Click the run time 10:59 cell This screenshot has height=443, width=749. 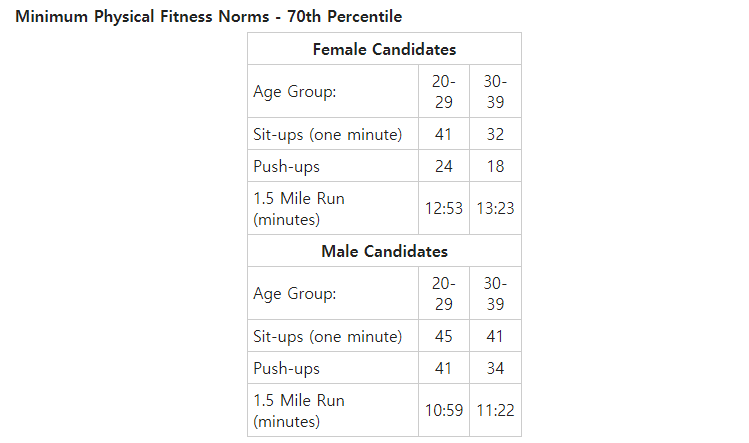tap(444, 410)
